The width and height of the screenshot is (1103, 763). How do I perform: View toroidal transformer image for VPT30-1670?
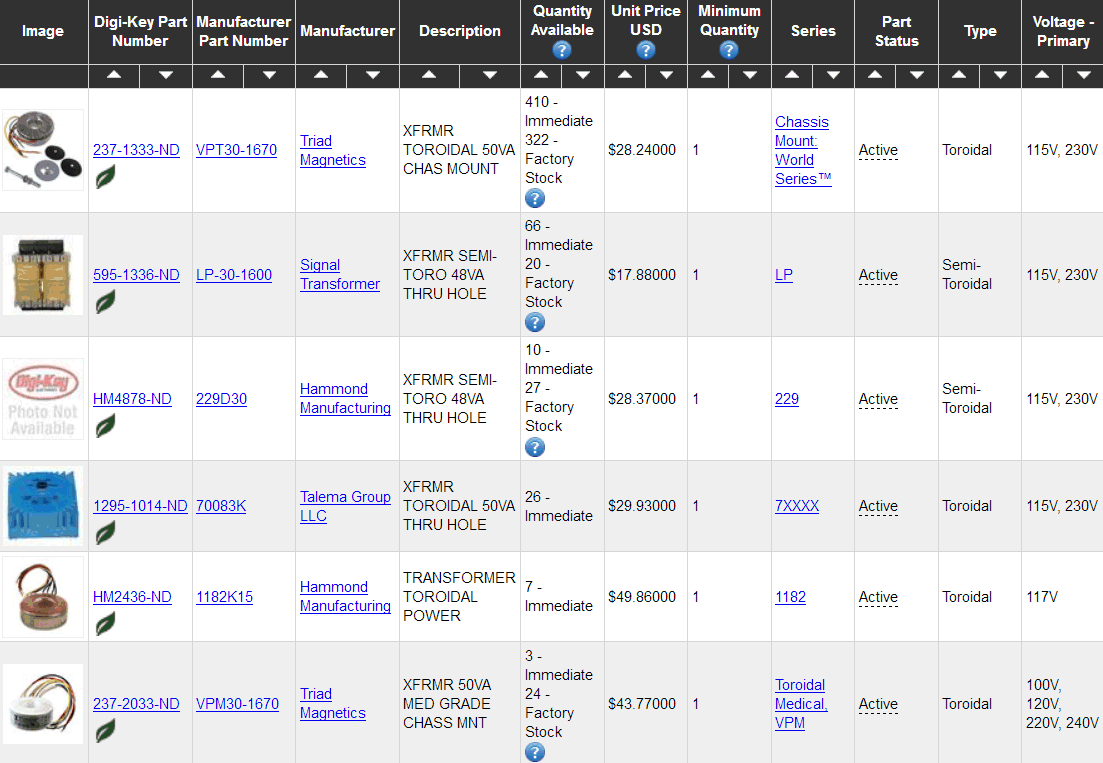[43, 150]
